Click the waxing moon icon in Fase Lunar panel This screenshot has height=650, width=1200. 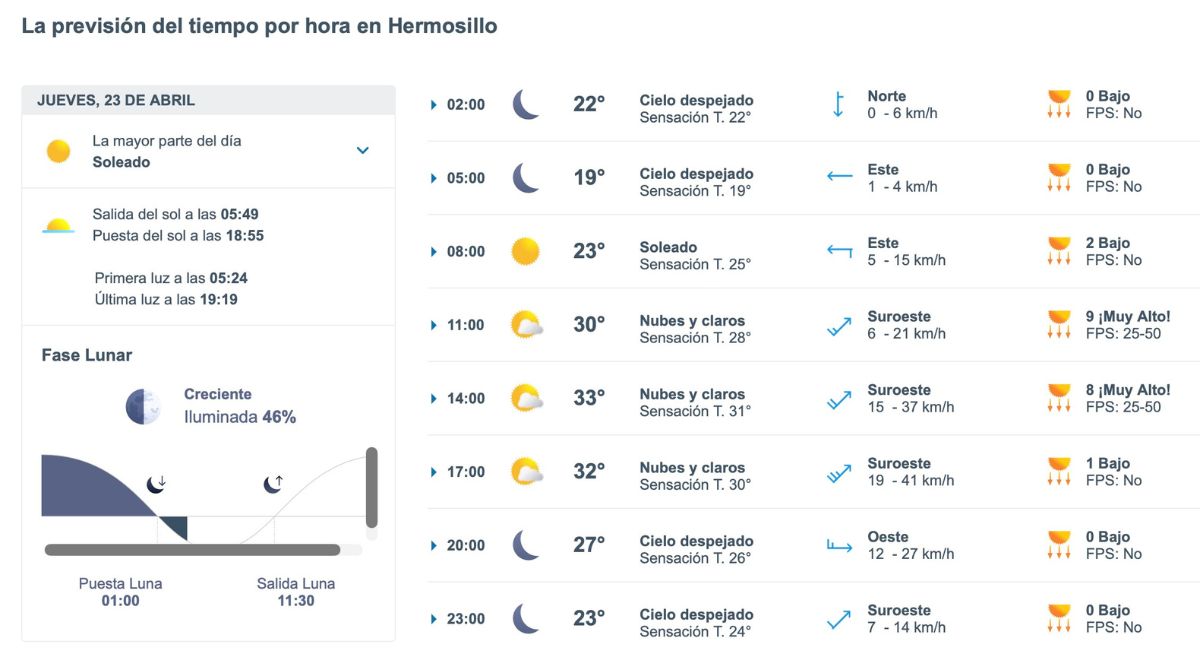pos(142,402)
